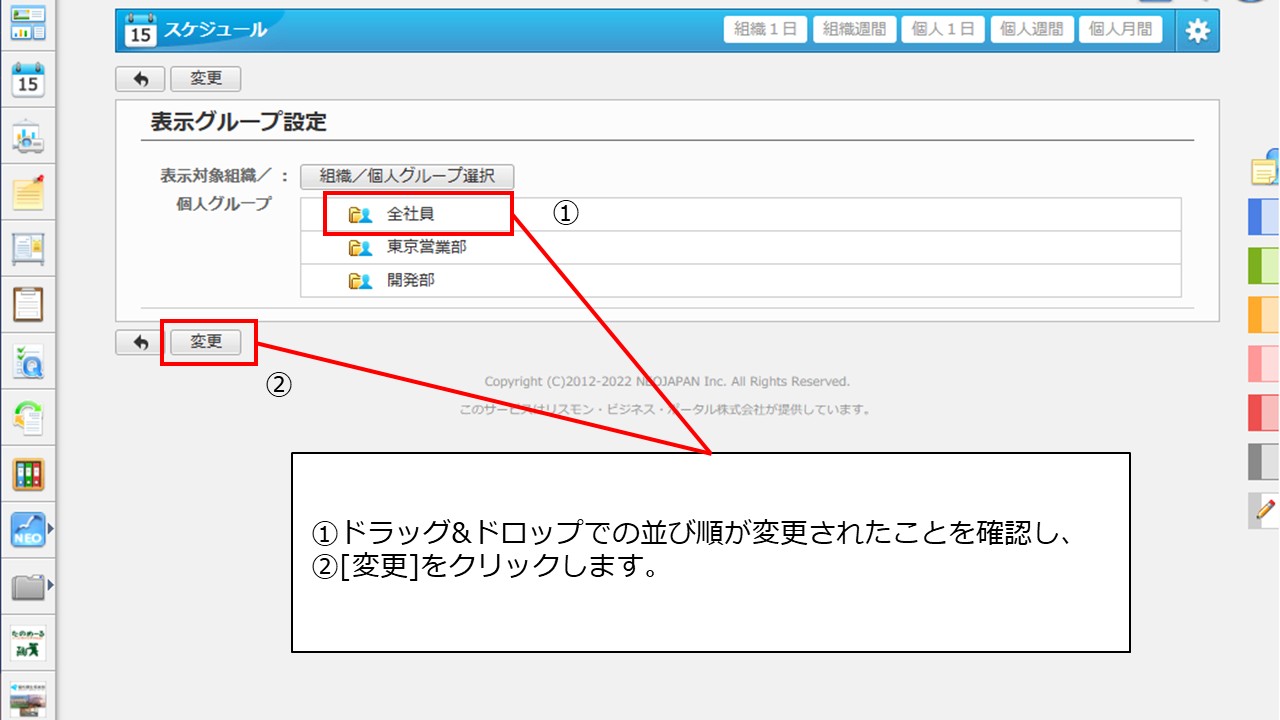
Task: Click the pencil edit icon at right edge
Action: (1264, 510)
